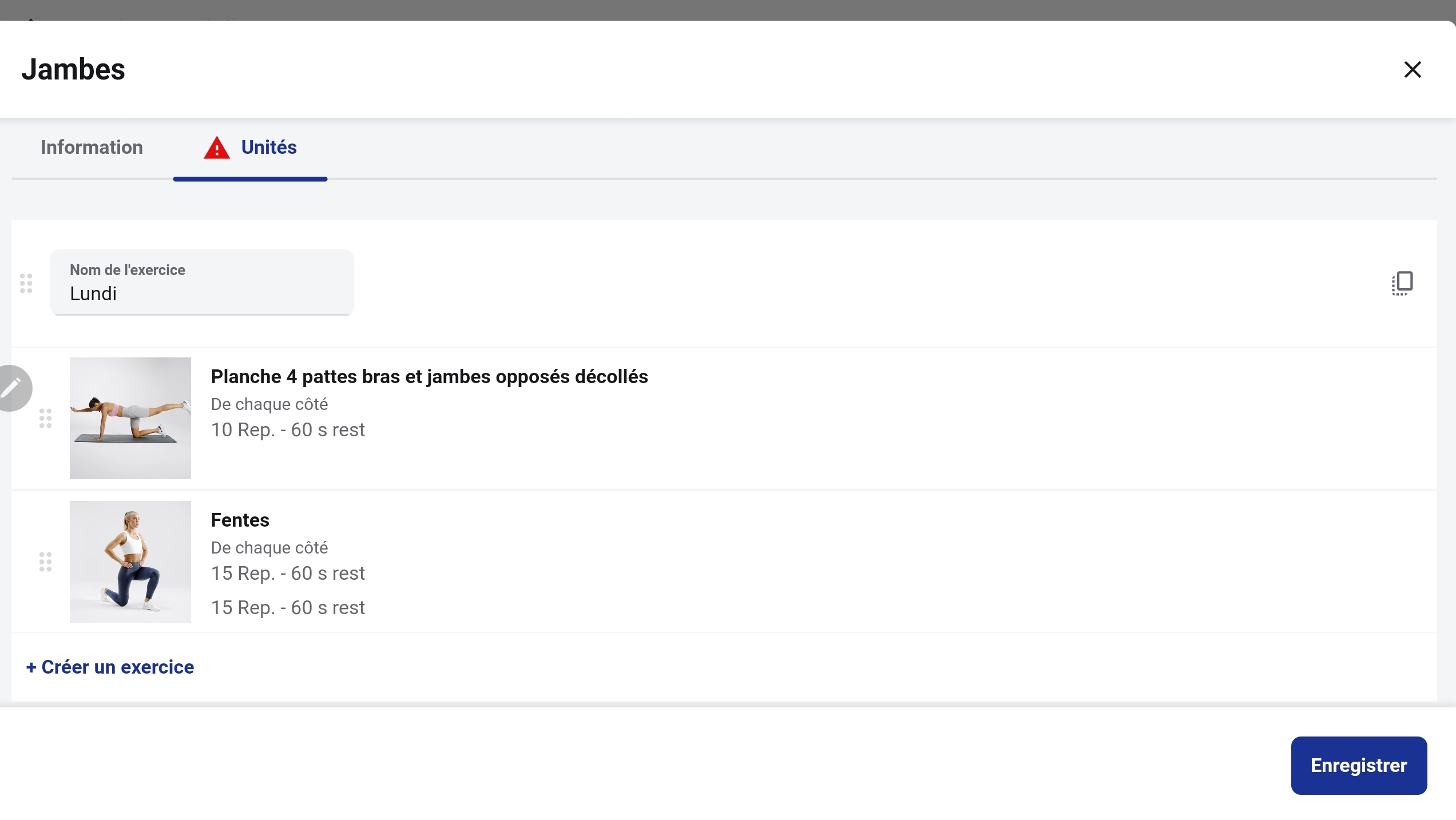Click the second 15 Rep. set under Fentes
The image size is (1456, 820).
pos(288,607)
